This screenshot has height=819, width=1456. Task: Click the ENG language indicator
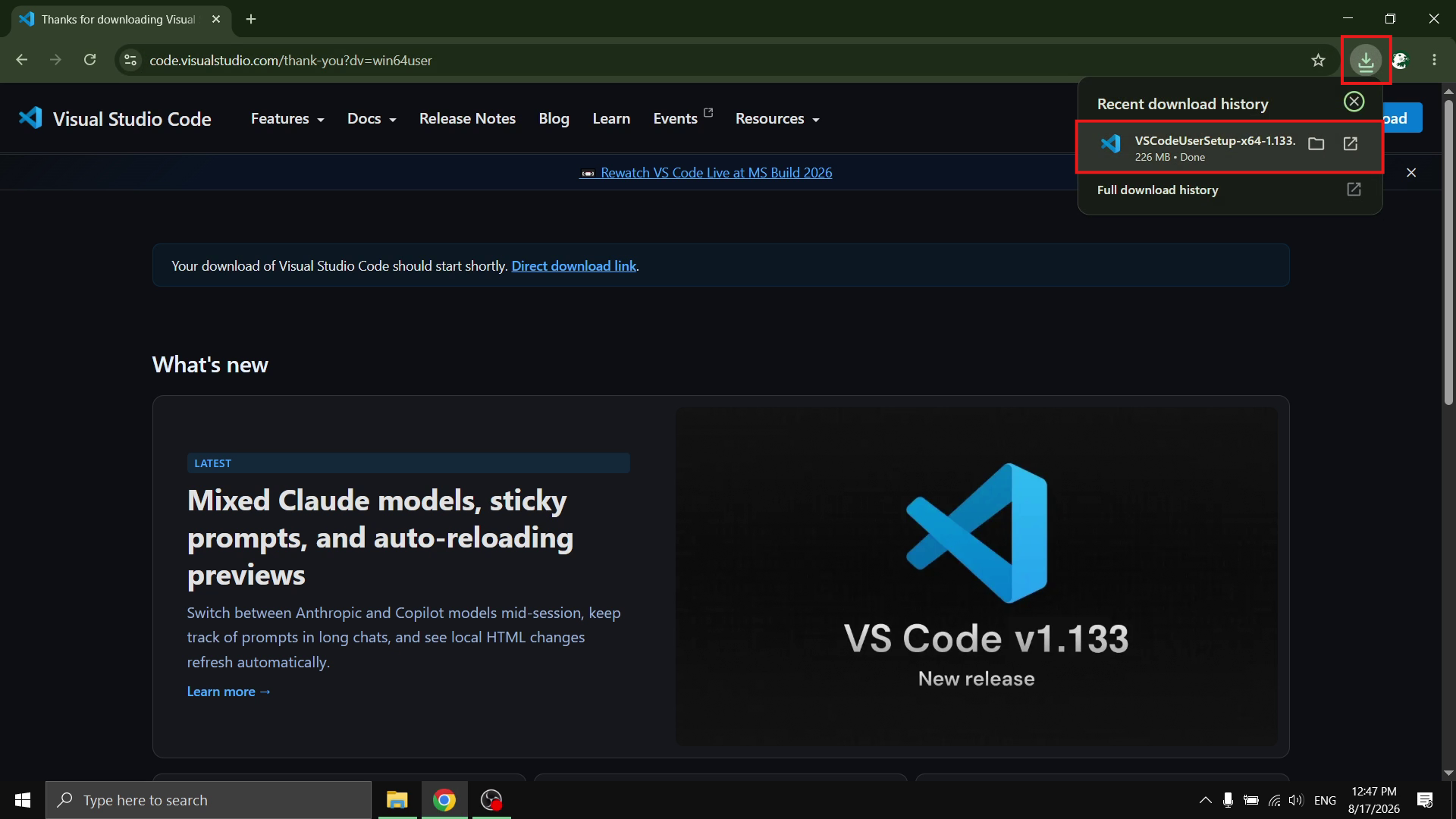click(1325, 800)
